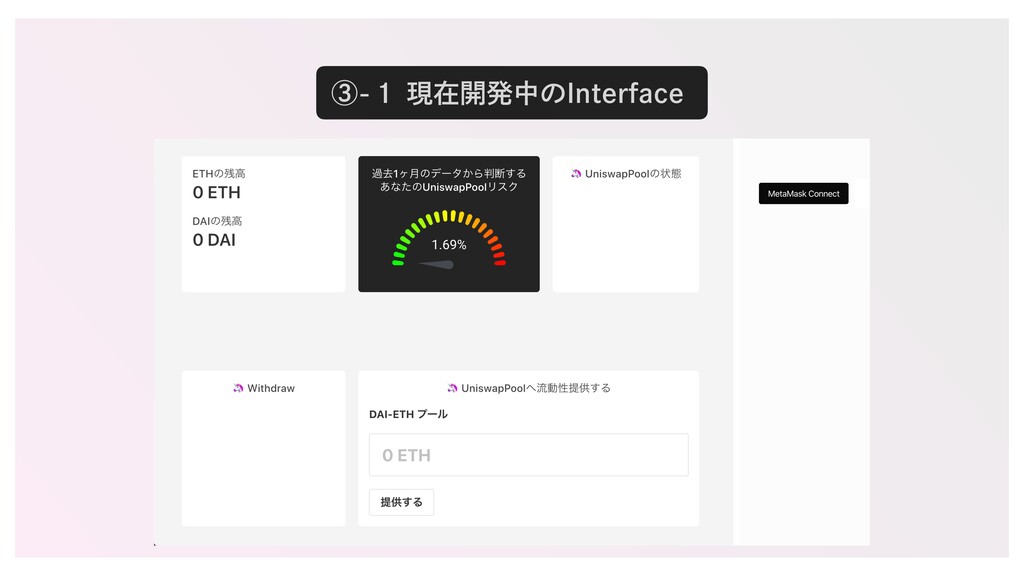This screenshot has width=1024, height=576.
Task: Click the unicorn icon beside UniswapPoolへ流動性提供する
Action: (452, 388)
